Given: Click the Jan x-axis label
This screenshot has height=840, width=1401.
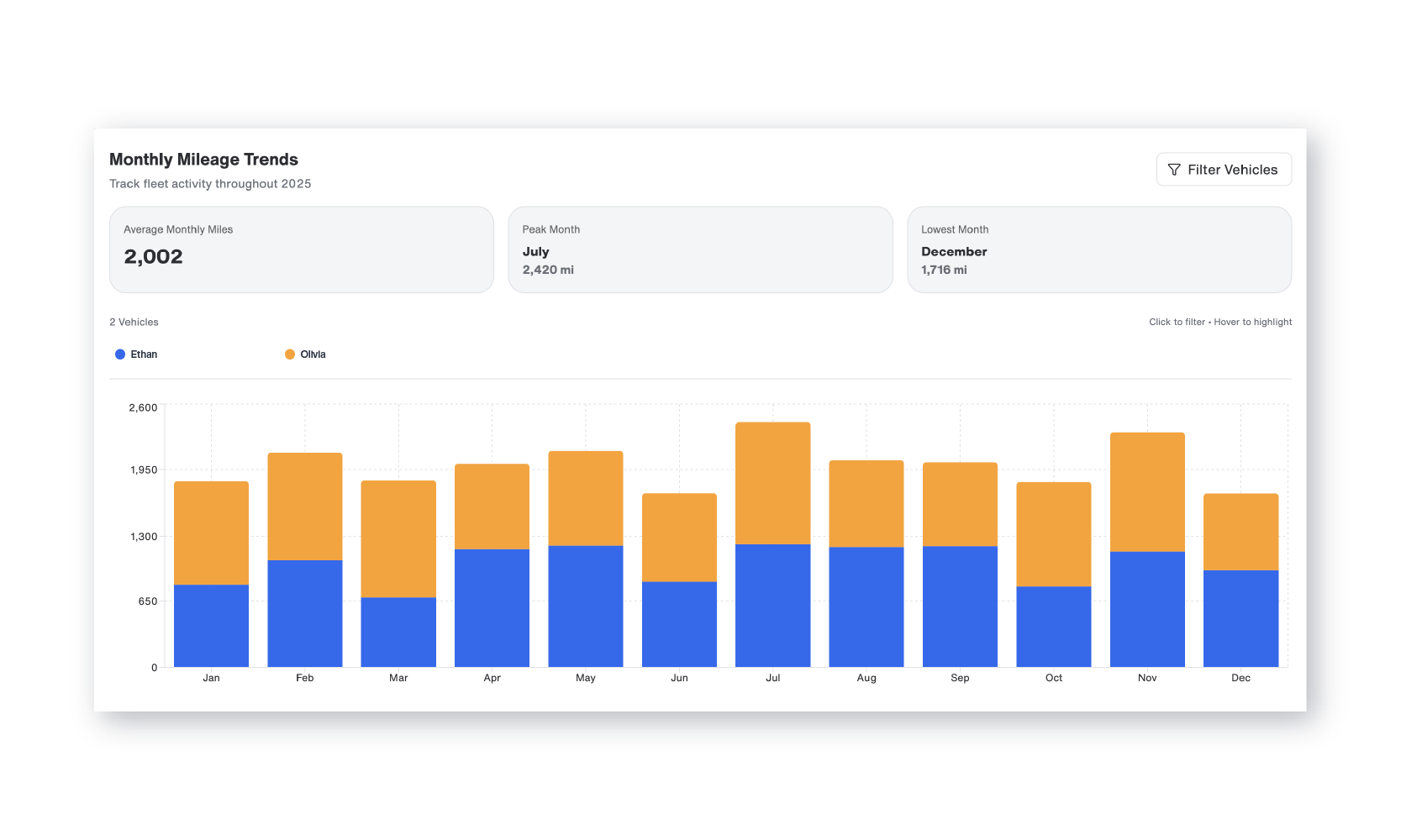Looking at the screenshot, I should (x=211, y=677).
